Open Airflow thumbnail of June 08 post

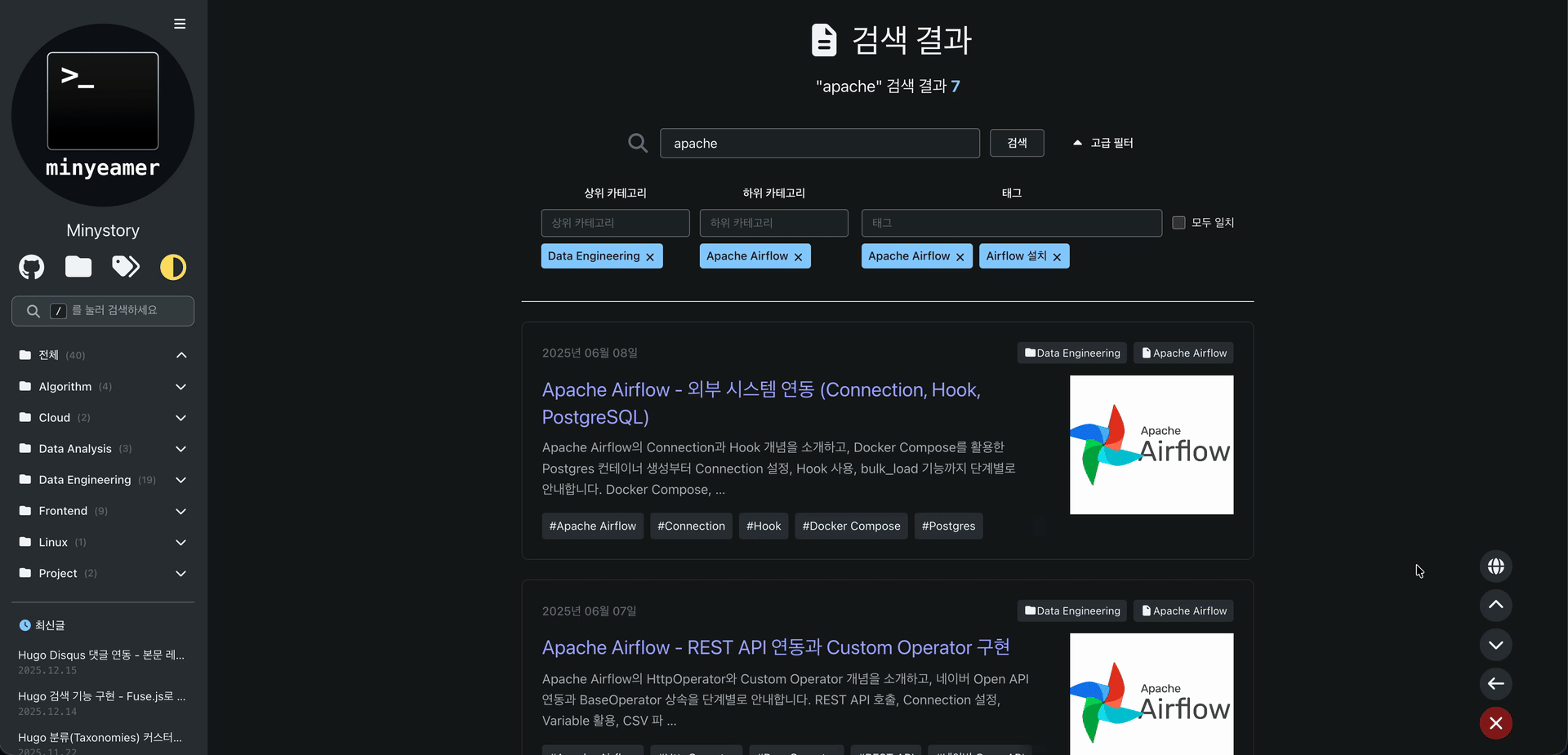(x=1151, y=445)
